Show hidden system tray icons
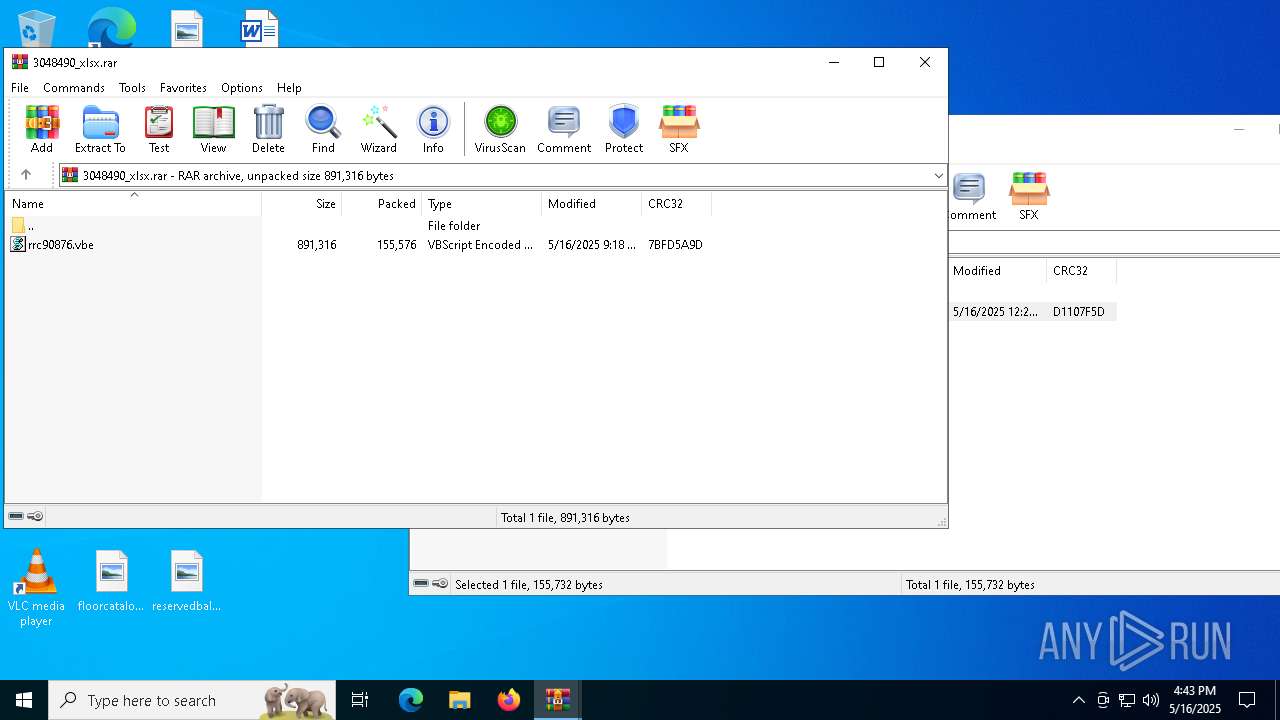 pyautogui.click(x=1078, y=700)
